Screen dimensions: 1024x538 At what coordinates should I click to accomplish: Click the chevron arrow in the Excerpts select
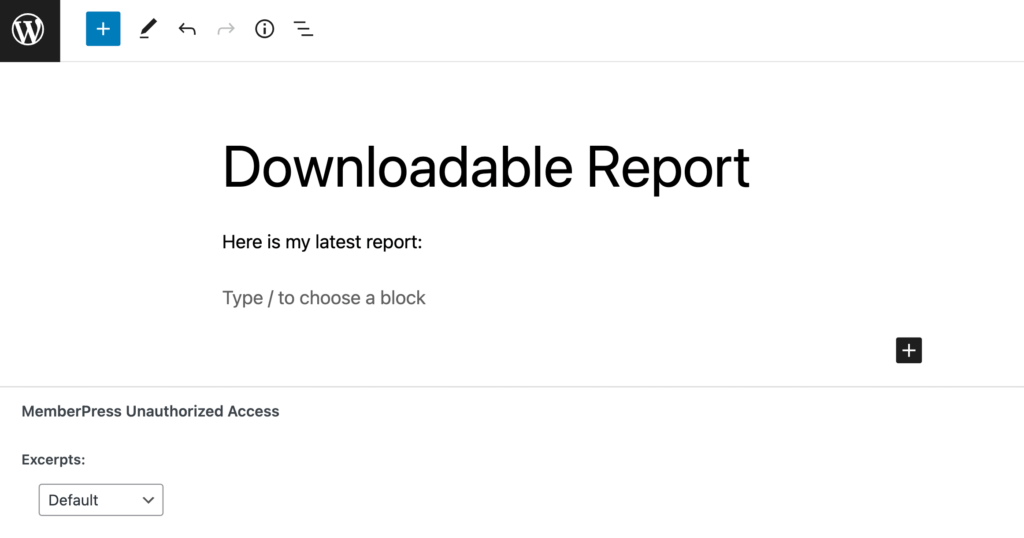148,500
